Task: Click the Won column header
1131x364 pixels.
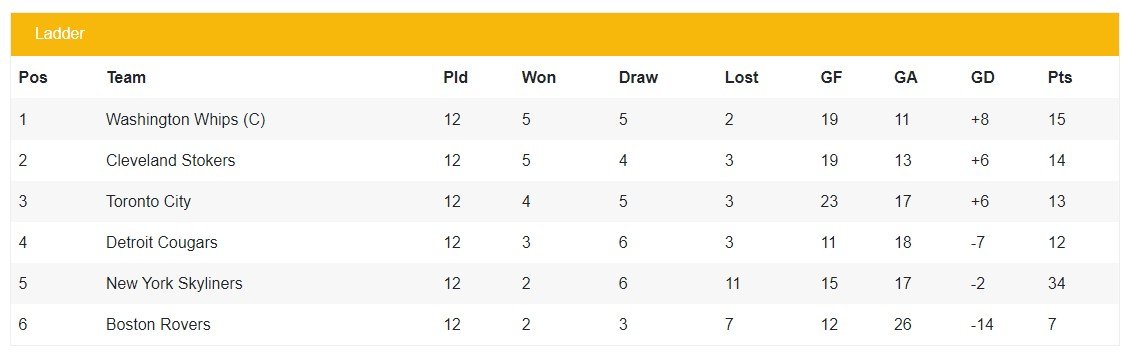Action: [539, 77]
